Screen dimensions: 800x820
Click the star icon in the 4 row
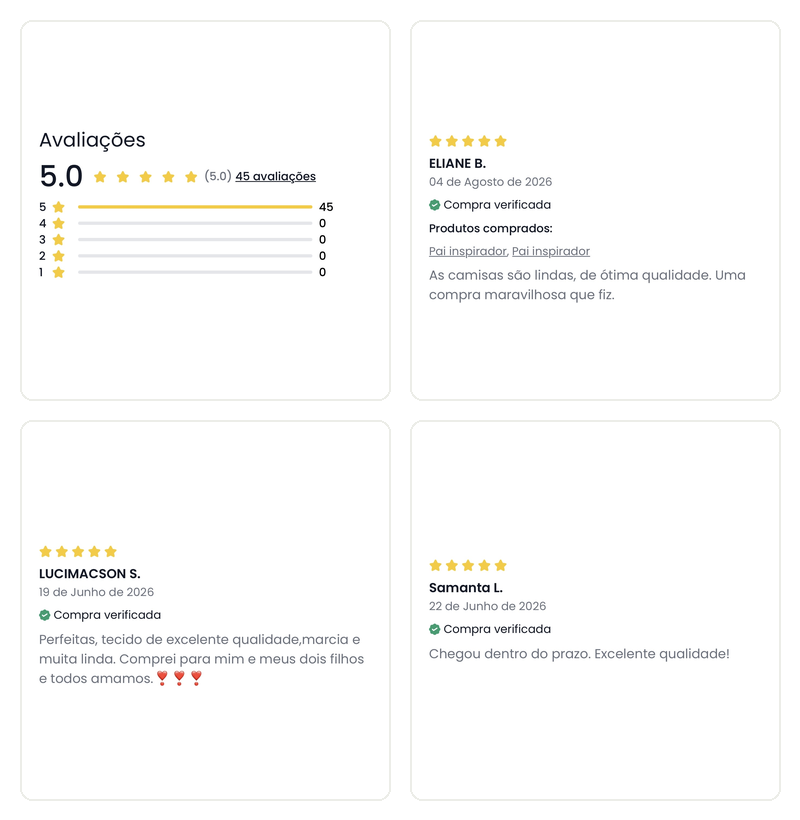(x=59, y=223)
